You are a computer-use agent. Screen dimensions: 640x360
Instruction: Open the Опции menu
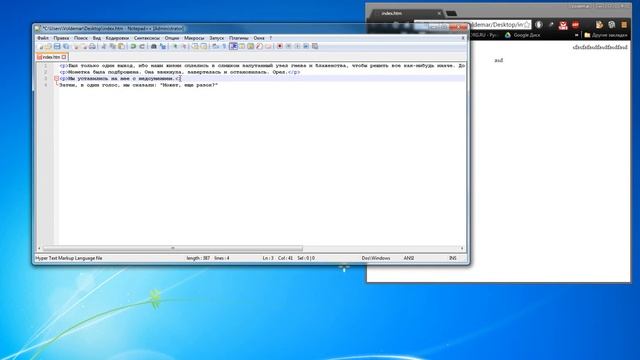click(172, 38)
